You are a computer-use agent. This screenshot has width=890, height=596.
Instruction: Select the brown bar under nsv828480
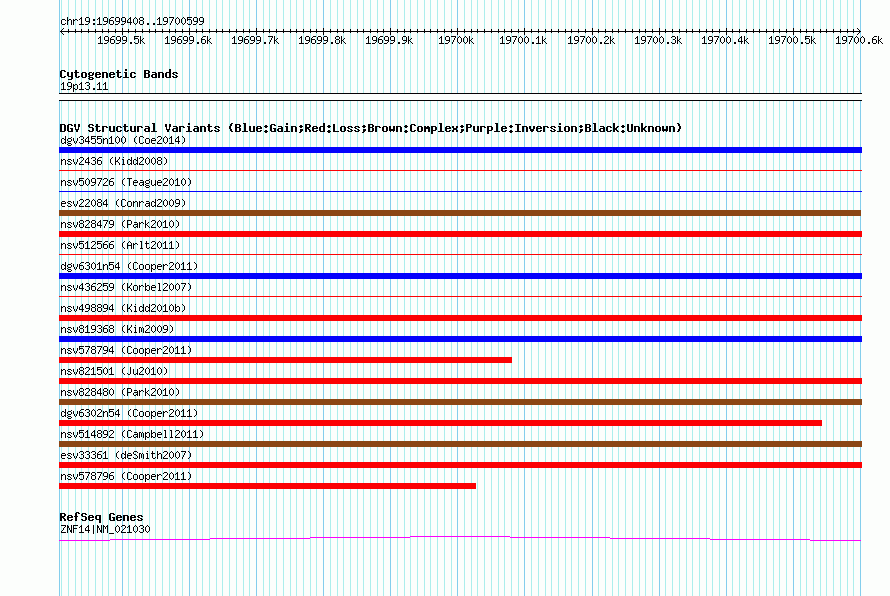[460, 402]
